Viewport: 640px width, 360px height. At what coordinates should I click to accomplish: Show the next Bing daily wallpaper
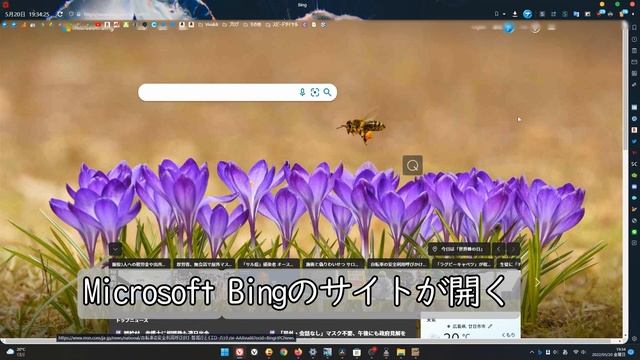click(x=513, y=249)
